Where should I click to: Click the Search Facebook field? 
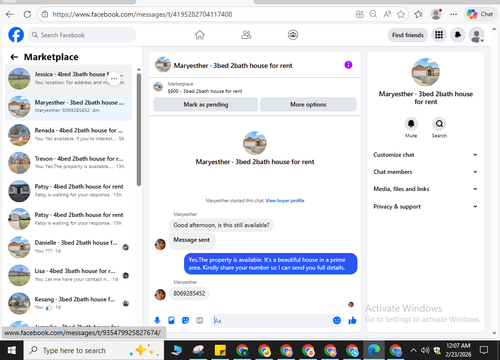pyautogui.click(x=82, y=35)
